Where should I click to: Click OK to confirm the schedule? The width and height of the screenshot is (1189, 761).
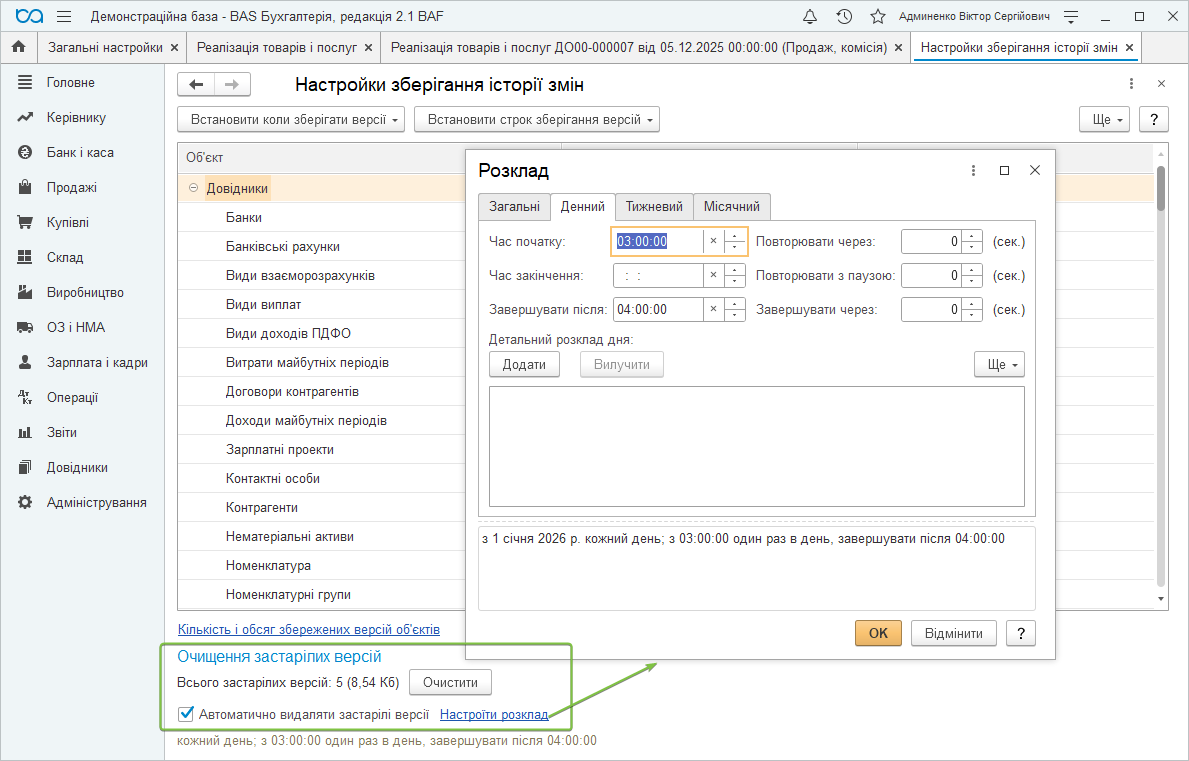[x=878, y=633]
